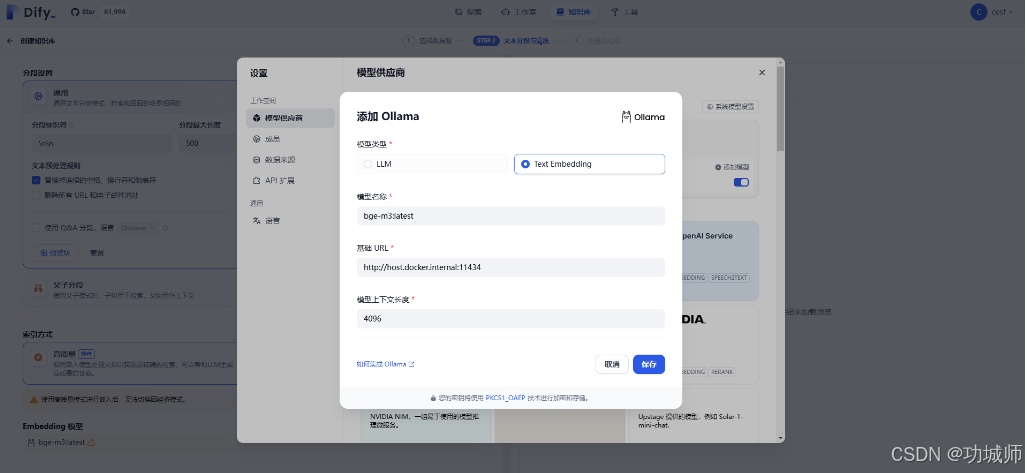Click the data source database icon
The image size is (1027, 473).
tap(257, 160)
